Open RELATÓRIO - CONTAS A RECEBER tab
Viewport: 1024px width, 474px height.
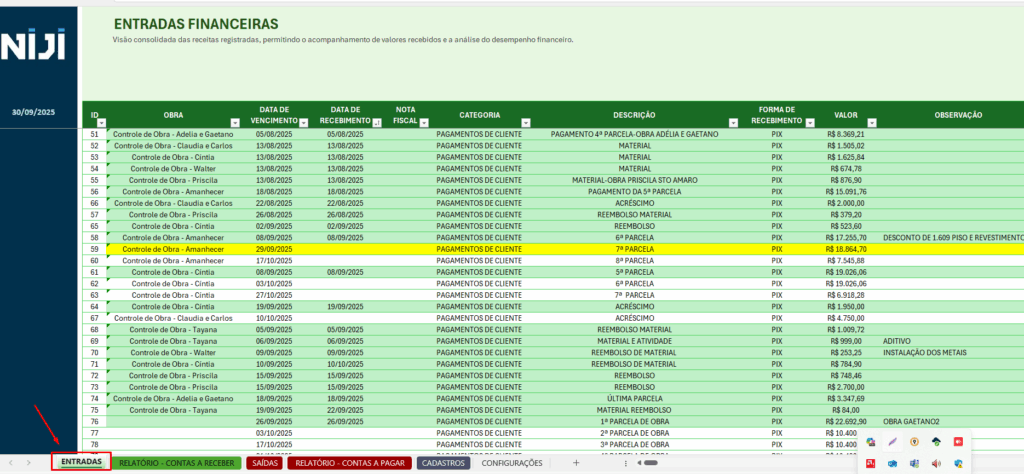point(176,463)
